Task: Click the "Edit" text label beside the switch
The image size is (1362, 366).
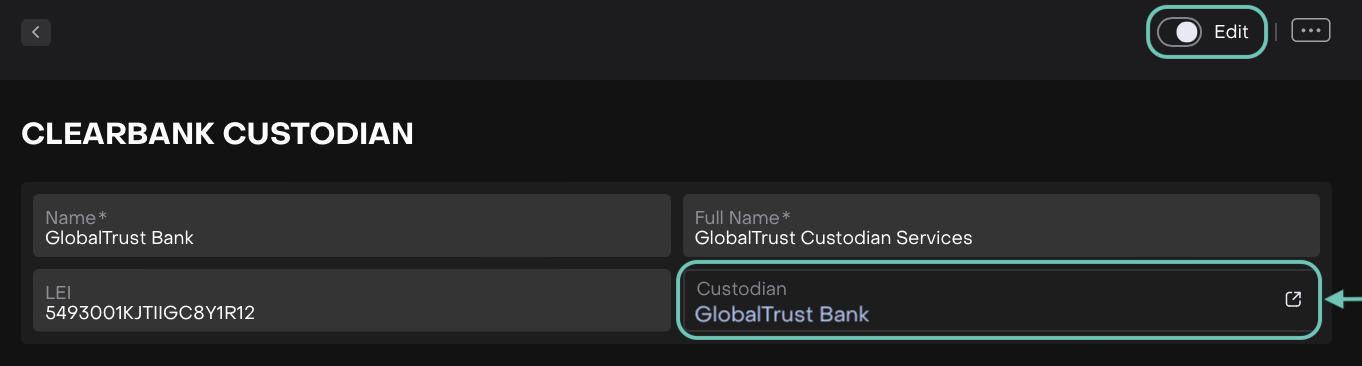Action: (1231, 32)
